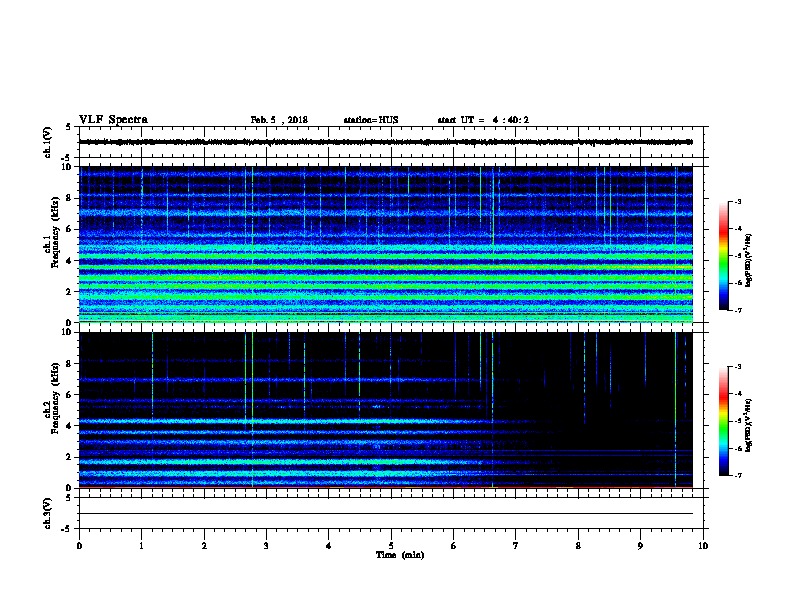Click the "8" kHz tick on ch.1 frequency axis

(x=69, y=198)
